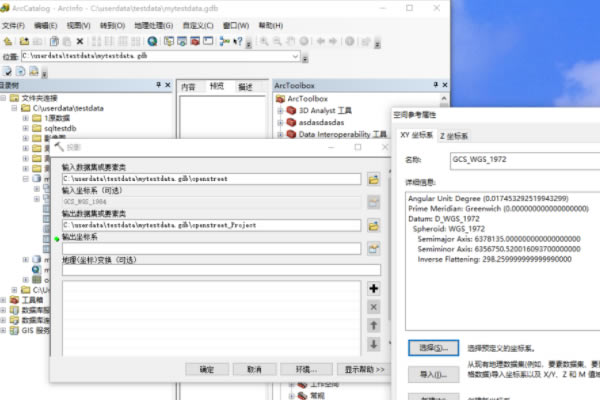Screen dimensions: 600x400
Task: Pin the Catalog Tree panel
Action: [x=158, y=85]
